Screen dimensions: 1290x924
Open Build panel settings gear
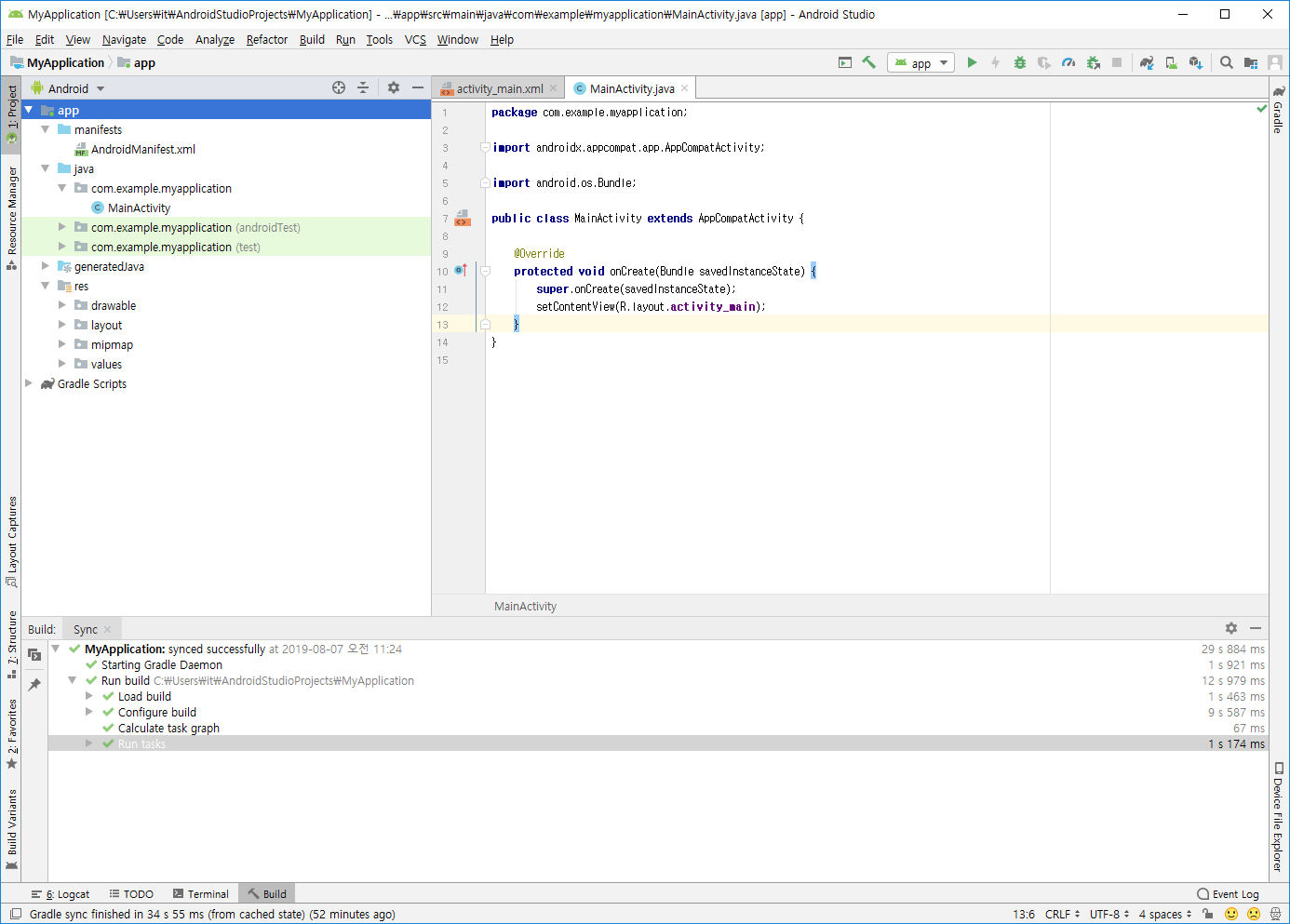tap(1231, 628)
